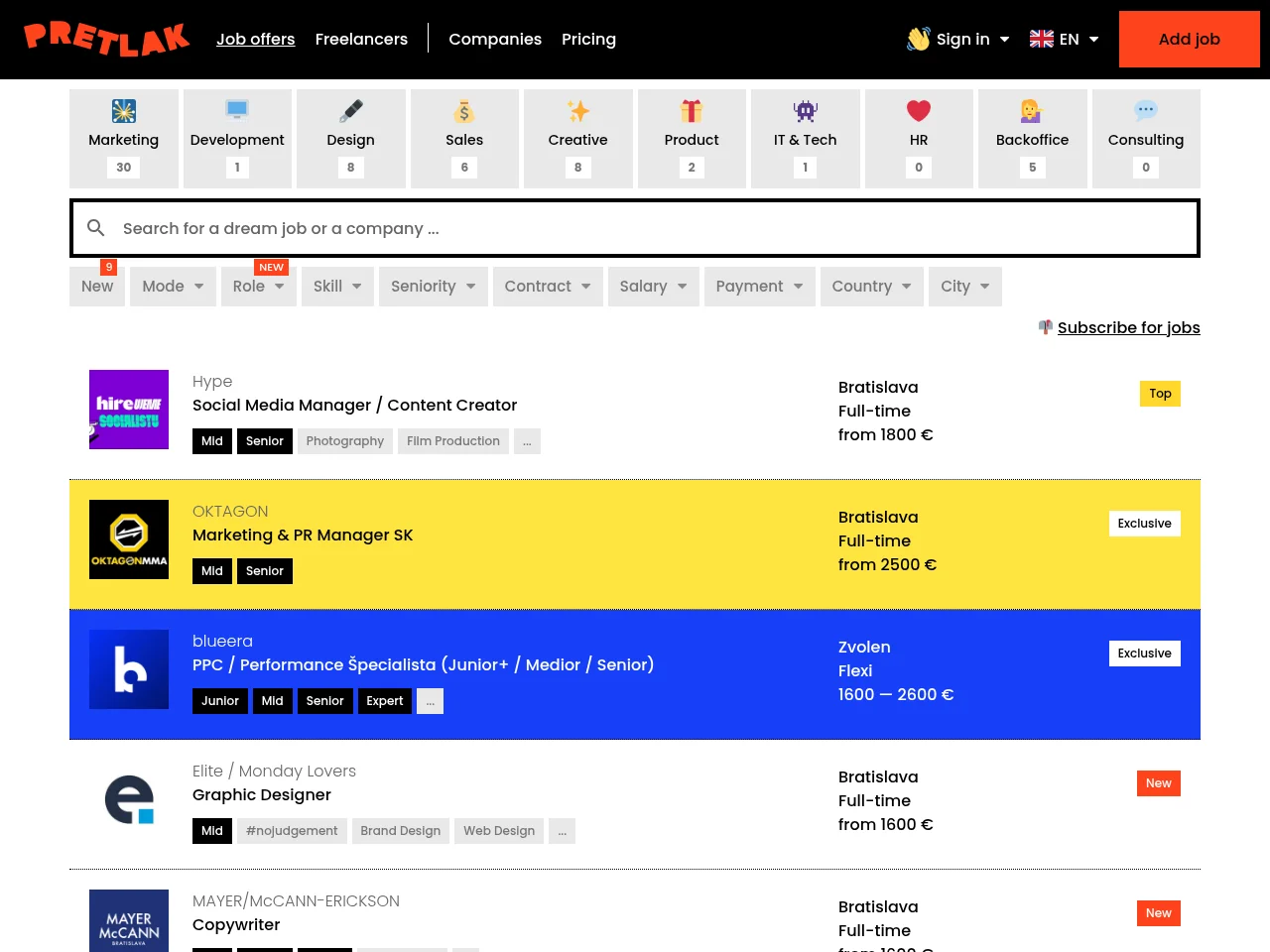Open the Creative category tile
1270x952 pixels.
pos(578,139)
